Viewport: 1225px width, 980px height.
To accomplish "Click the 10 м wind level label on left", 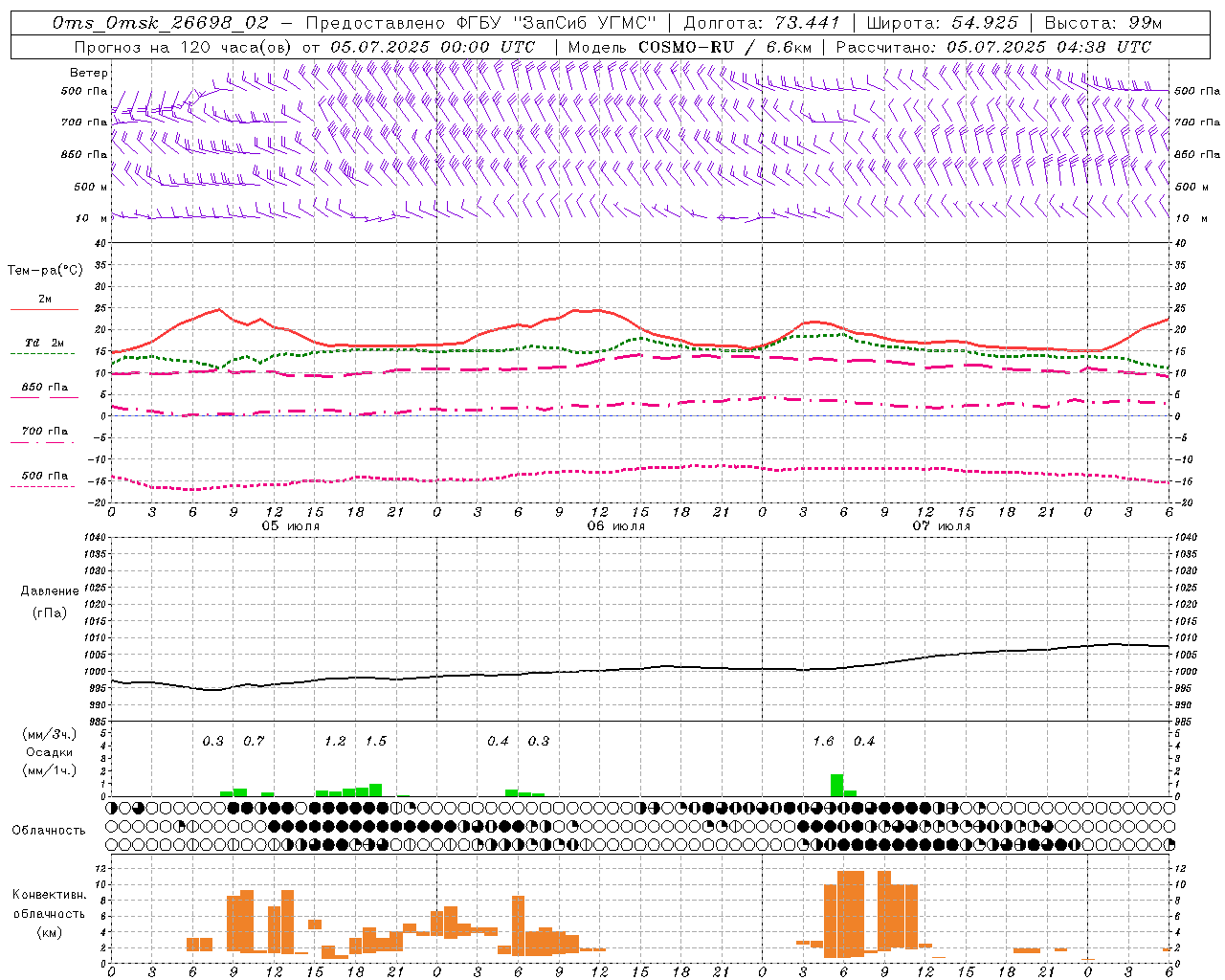I will pyautogui.click(x=91, y=218).
